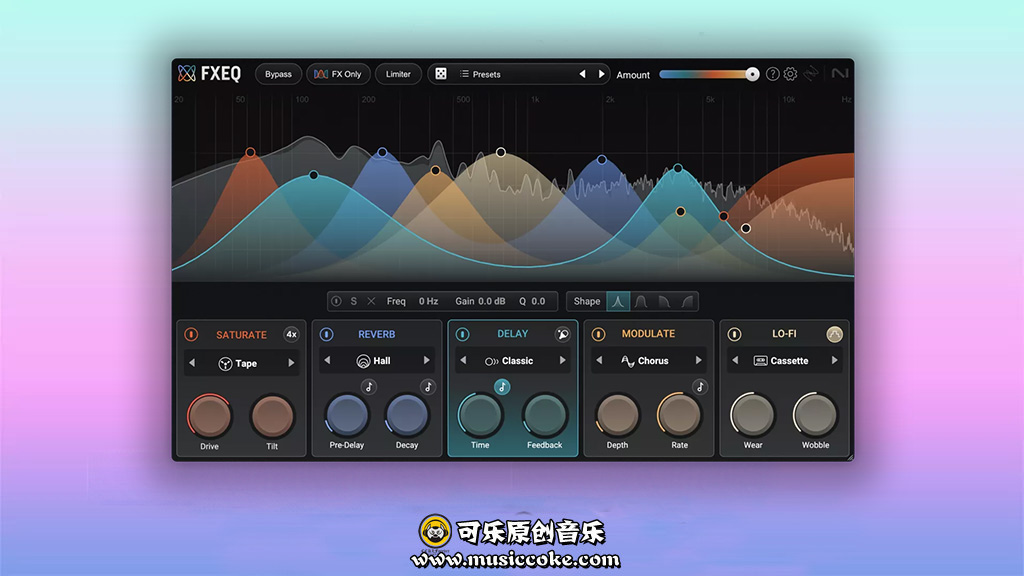Click the band solo S icon
1024x576 pixels.
pyautogui.click(x=353, y=301)
